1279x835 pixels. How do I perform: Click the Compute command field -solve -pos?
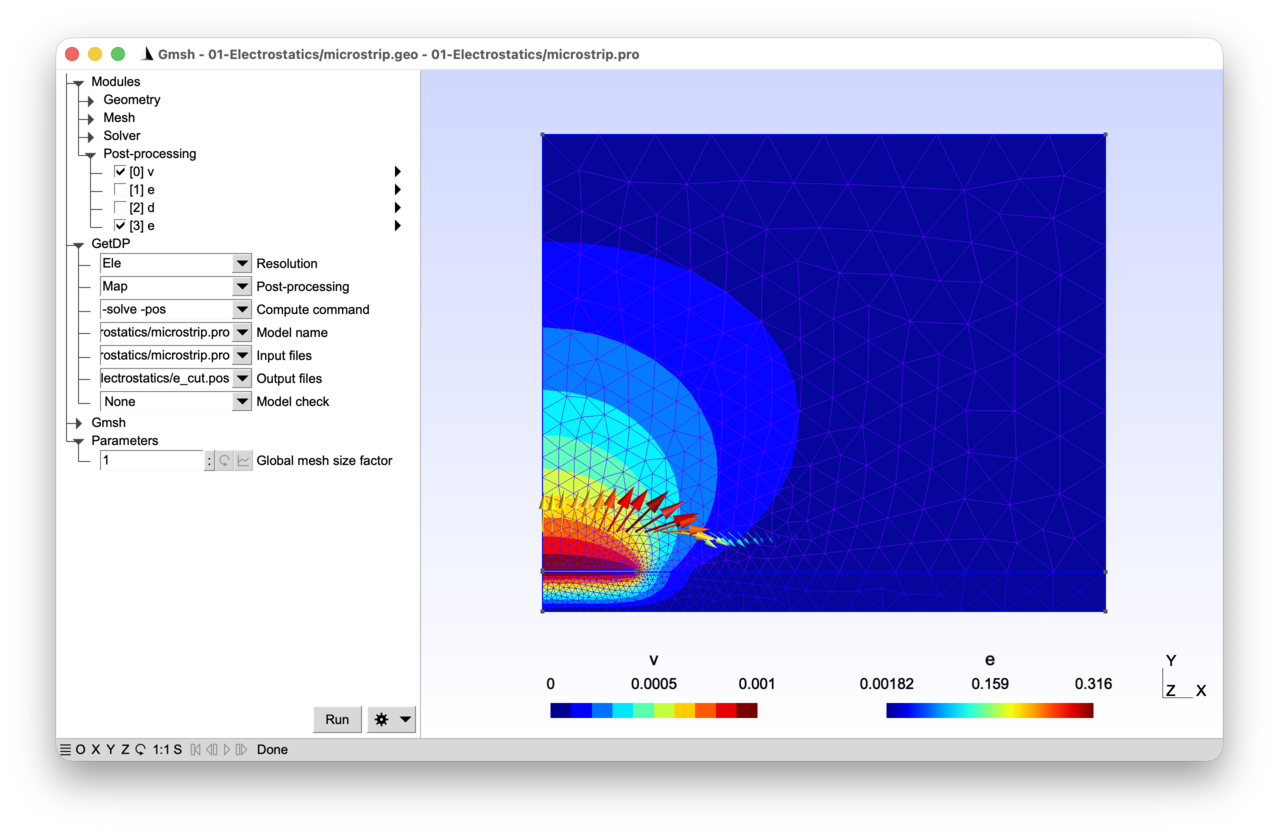(x=166, y=309)
